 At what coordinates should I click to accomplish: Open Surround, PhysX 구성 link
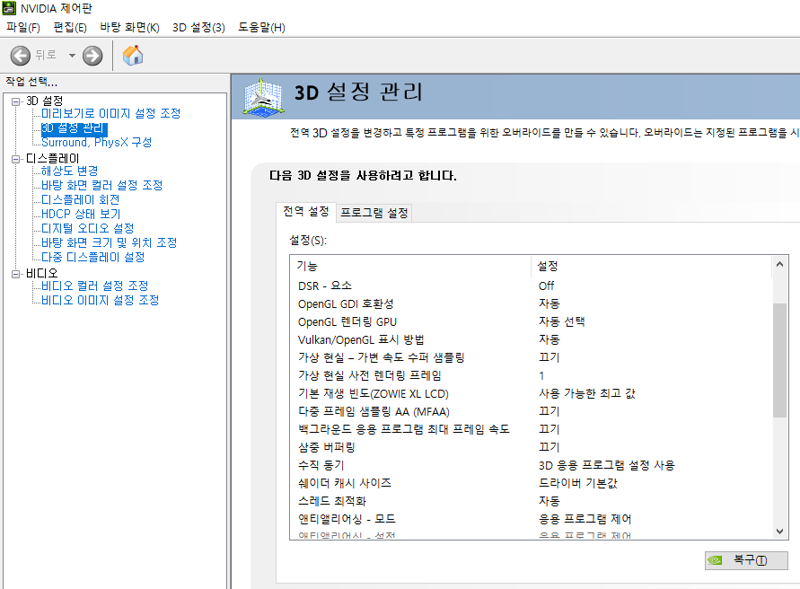pyautogui.click(x=96, y=142)
